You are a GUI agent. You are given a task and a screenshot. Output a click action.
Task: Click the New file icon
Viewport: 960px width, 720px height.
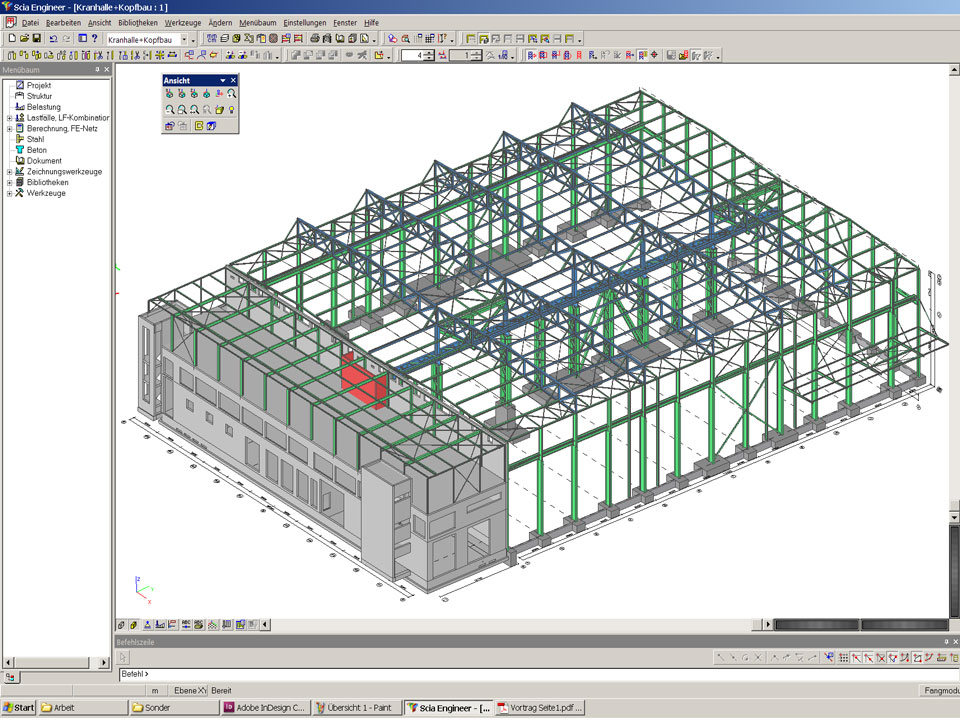[x=11, y=38]
